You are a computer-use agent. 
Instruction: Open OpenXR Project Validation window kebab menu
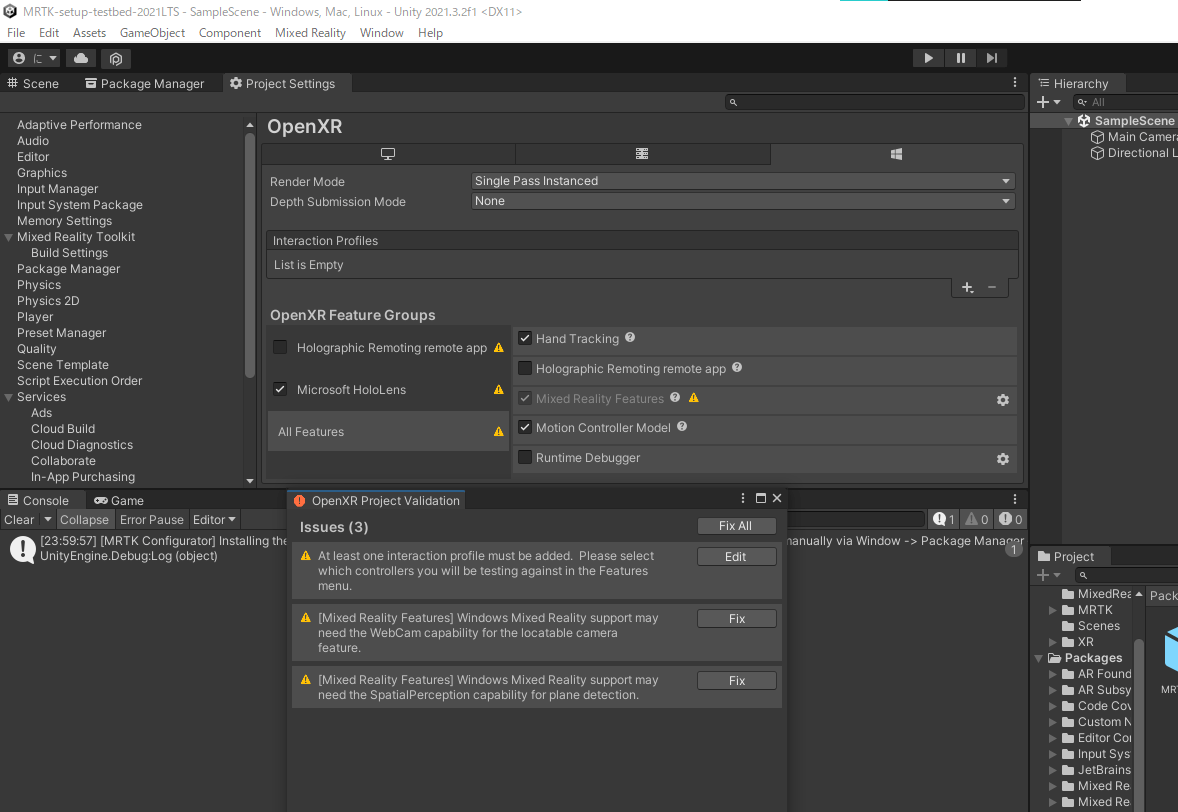[x=742, y=498]
